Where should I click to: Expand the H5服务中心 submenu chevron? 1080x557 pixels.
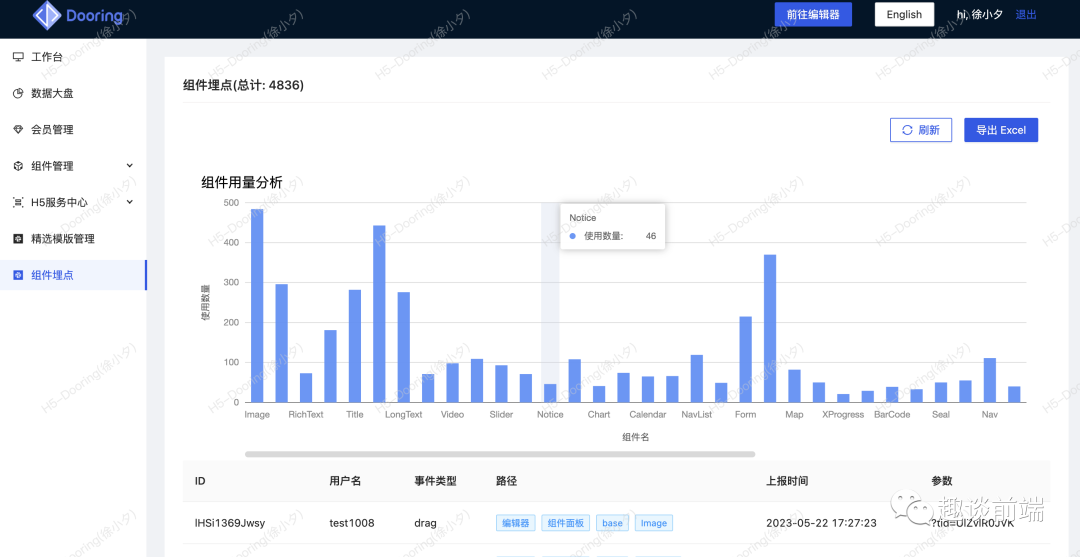click(129, 202)
